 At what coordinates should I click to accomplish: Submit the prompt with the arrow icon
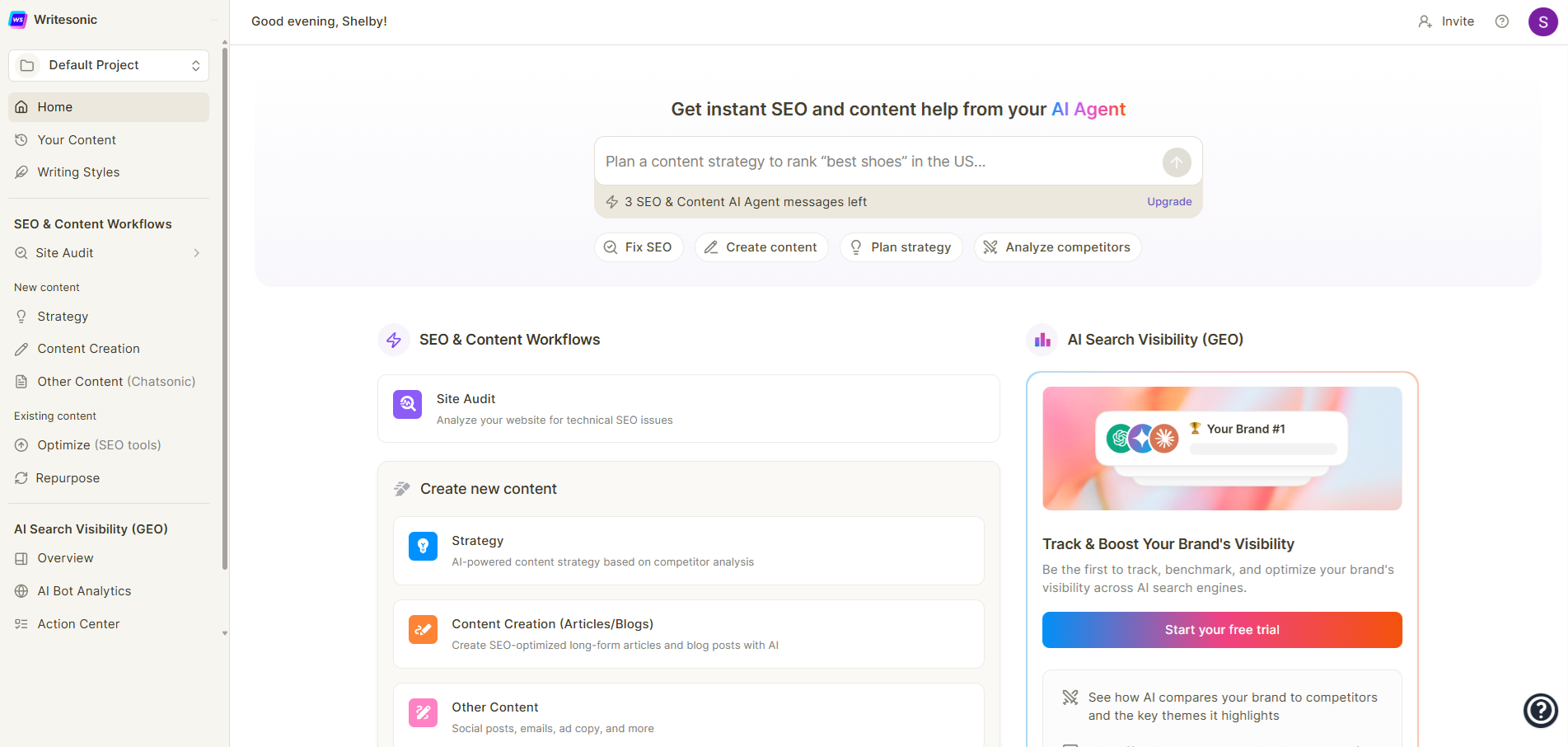tap(1176, 162)
